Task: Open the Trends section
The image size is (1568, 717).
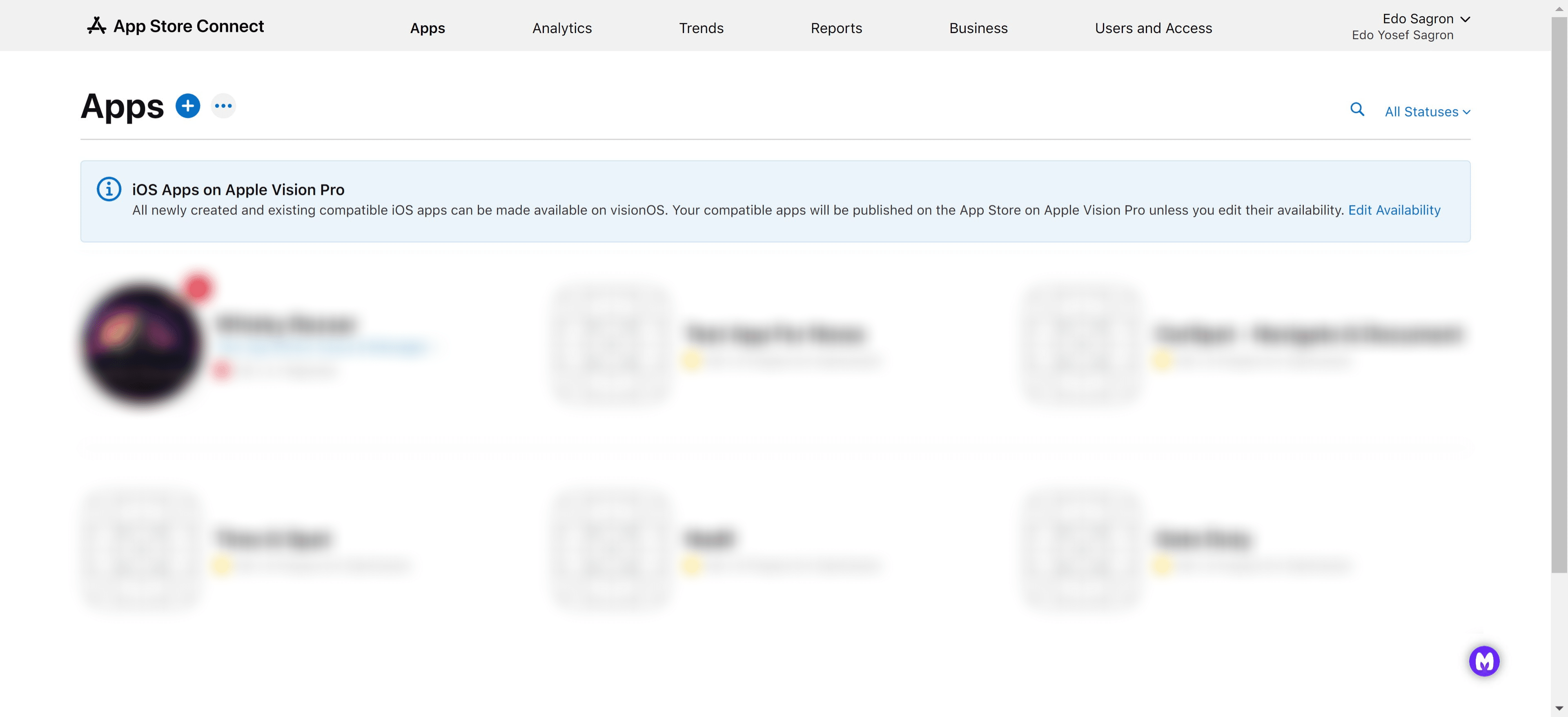Action: coord(701,28)
